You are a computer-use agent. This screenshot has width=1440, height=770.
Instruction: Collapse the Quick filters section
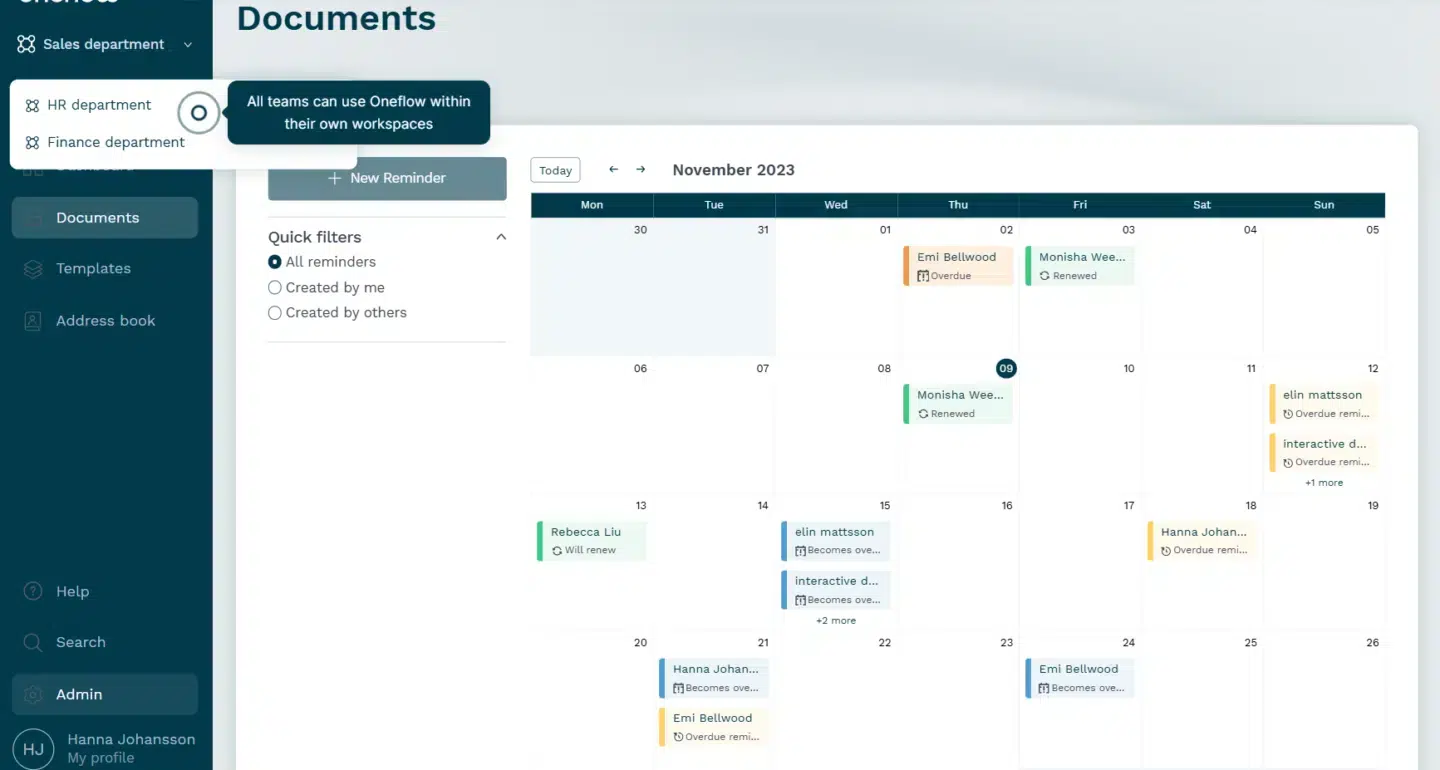[x=500, y=237]
